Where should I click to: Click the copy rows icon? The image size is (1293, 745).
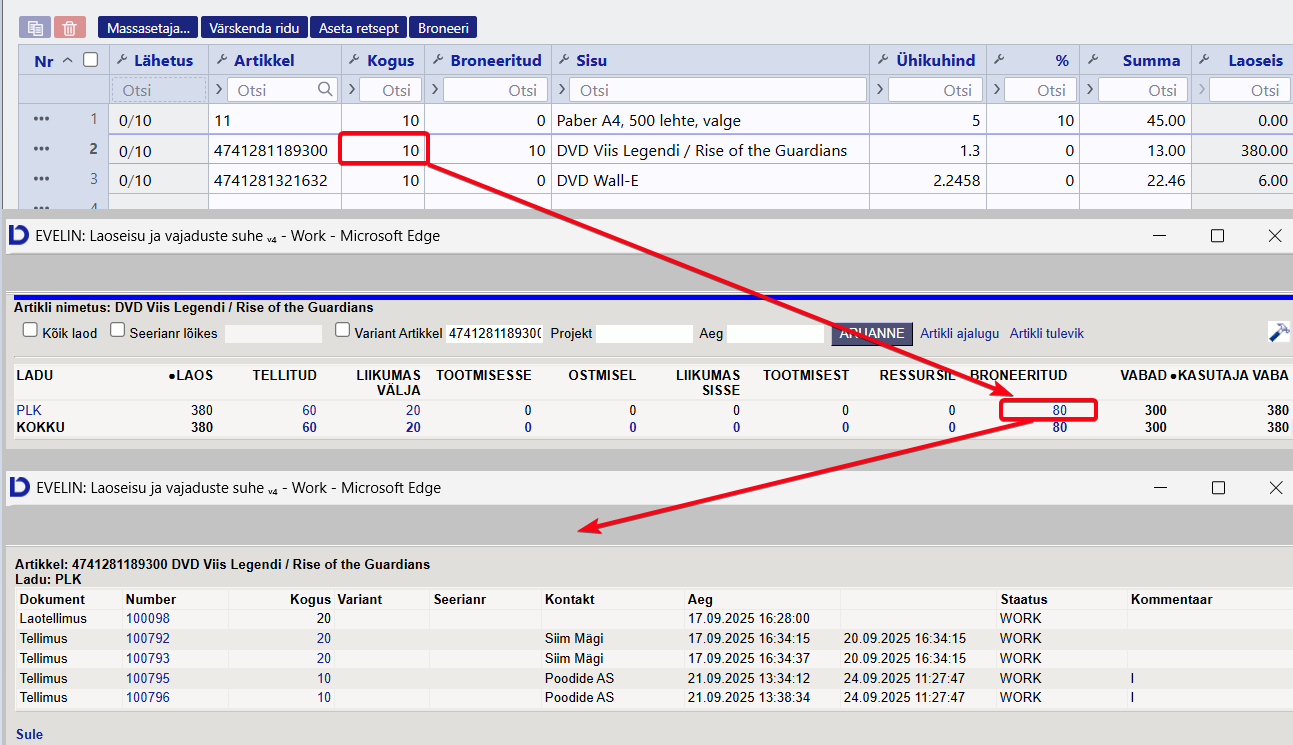35,28
